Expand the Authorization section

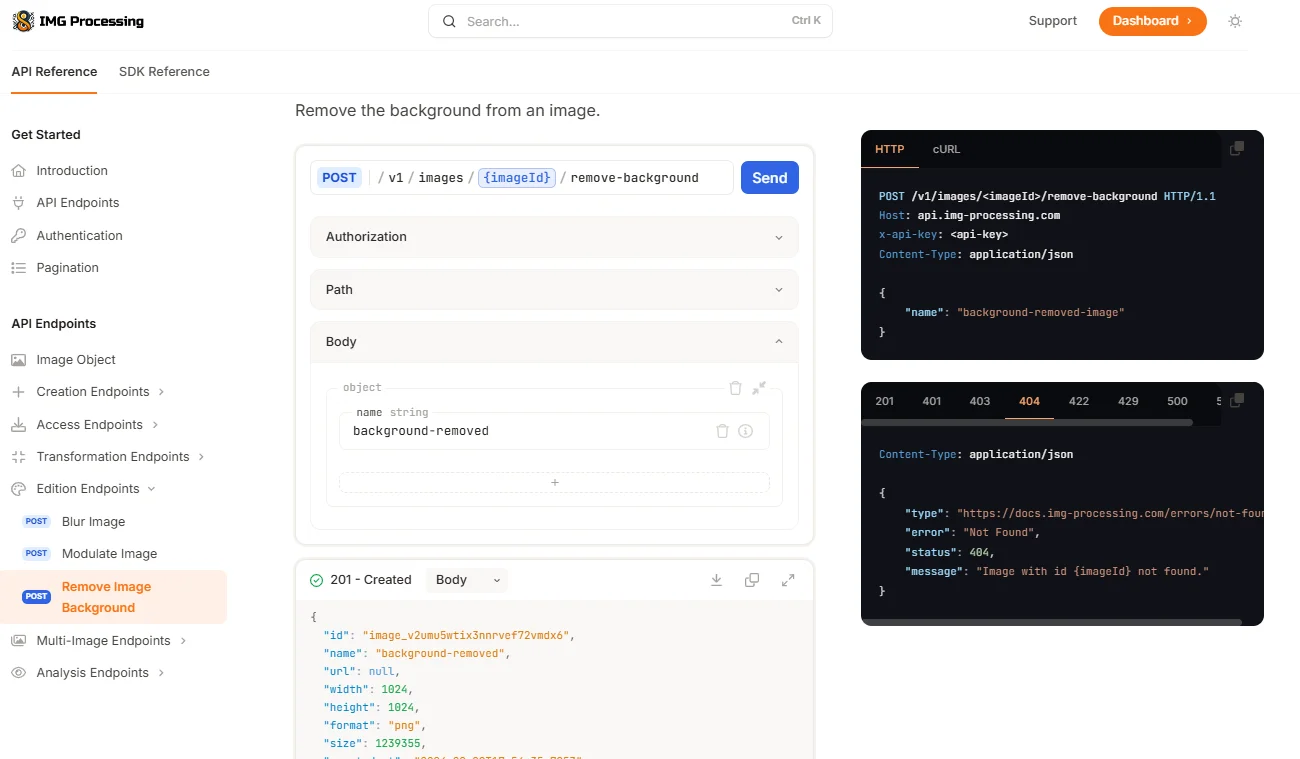(x=554, y=237)
